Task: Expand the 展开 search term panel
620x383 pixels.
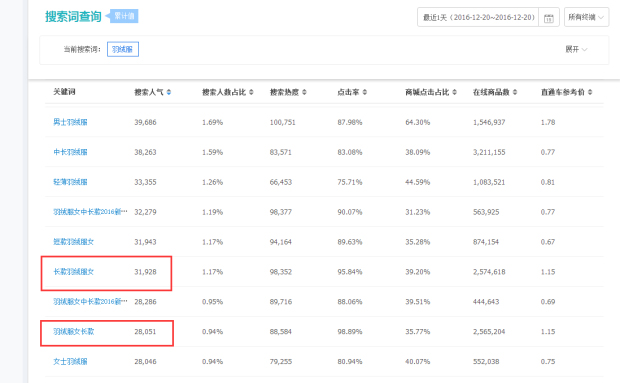Action: coord(576,49)
